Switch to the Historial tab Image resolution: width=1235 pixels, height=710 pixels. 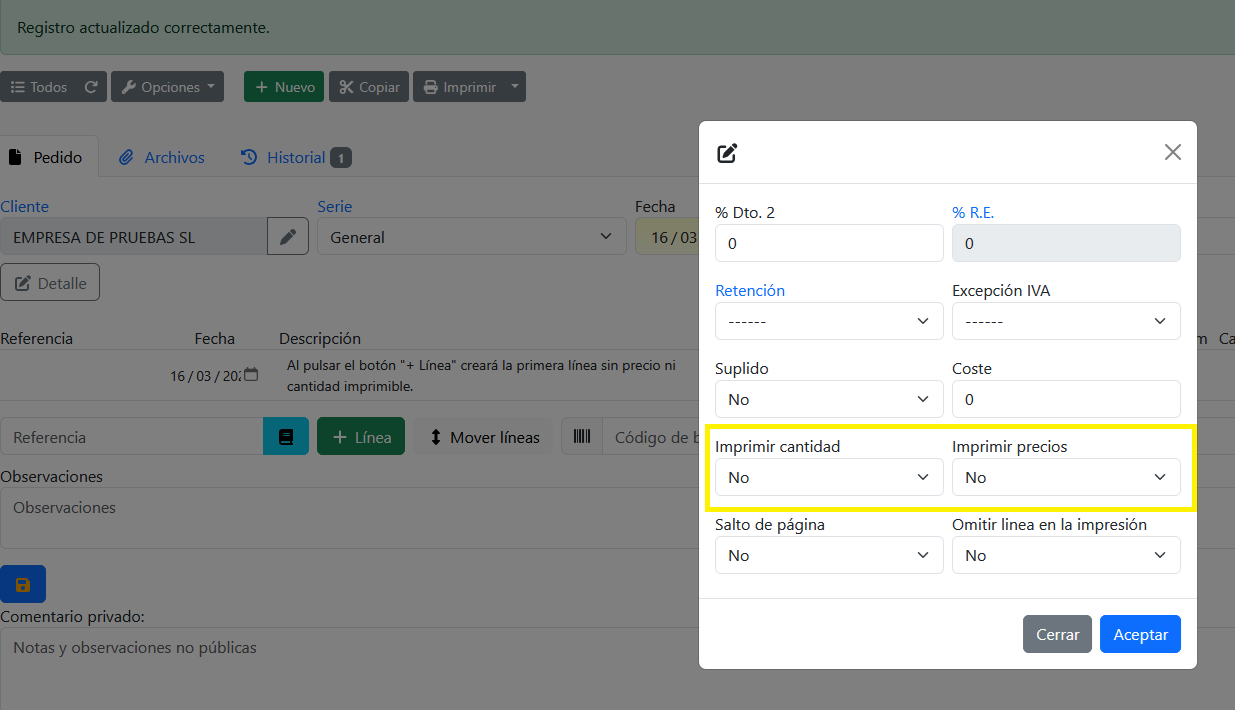click(295, 157)
